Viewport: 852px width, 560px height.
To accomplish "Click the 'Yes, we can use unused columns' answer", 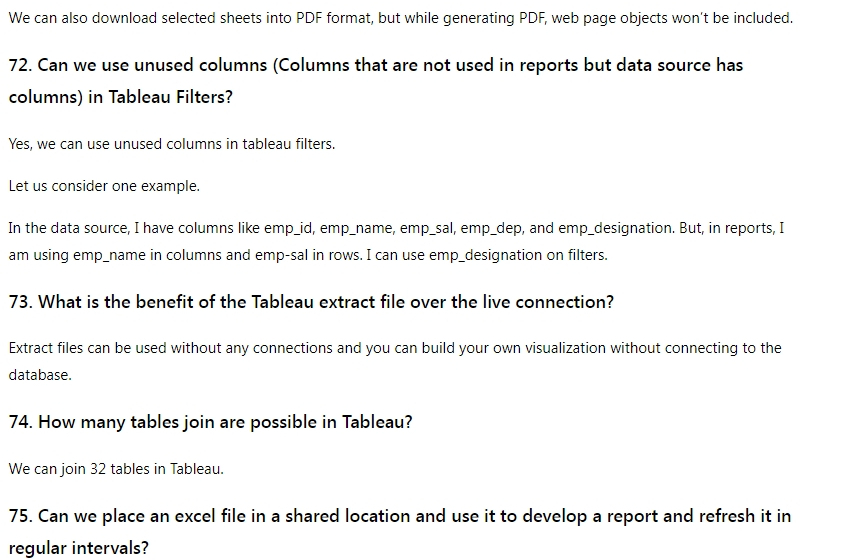I will tap(172, 144).
